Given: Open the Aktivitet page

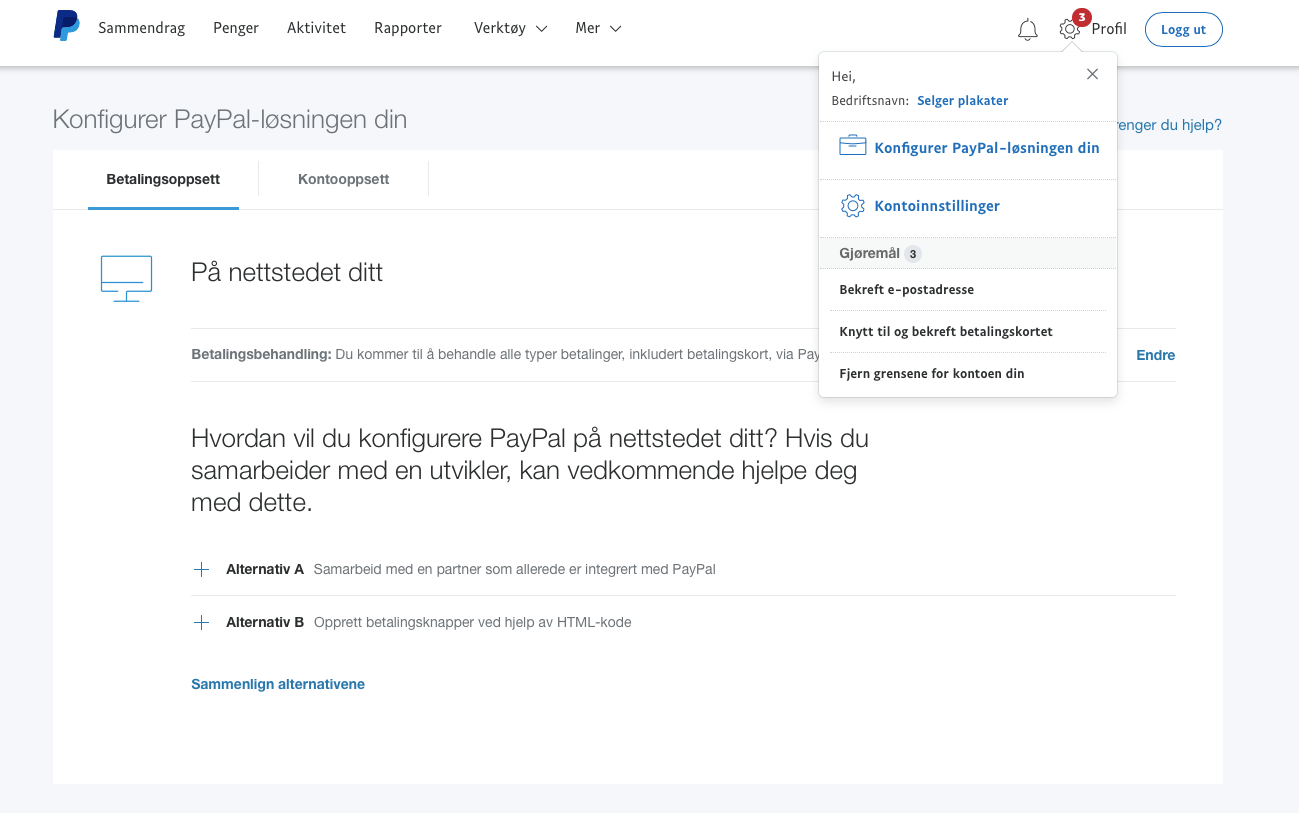Looking at the screenshot, I should [x=316, y=28].
